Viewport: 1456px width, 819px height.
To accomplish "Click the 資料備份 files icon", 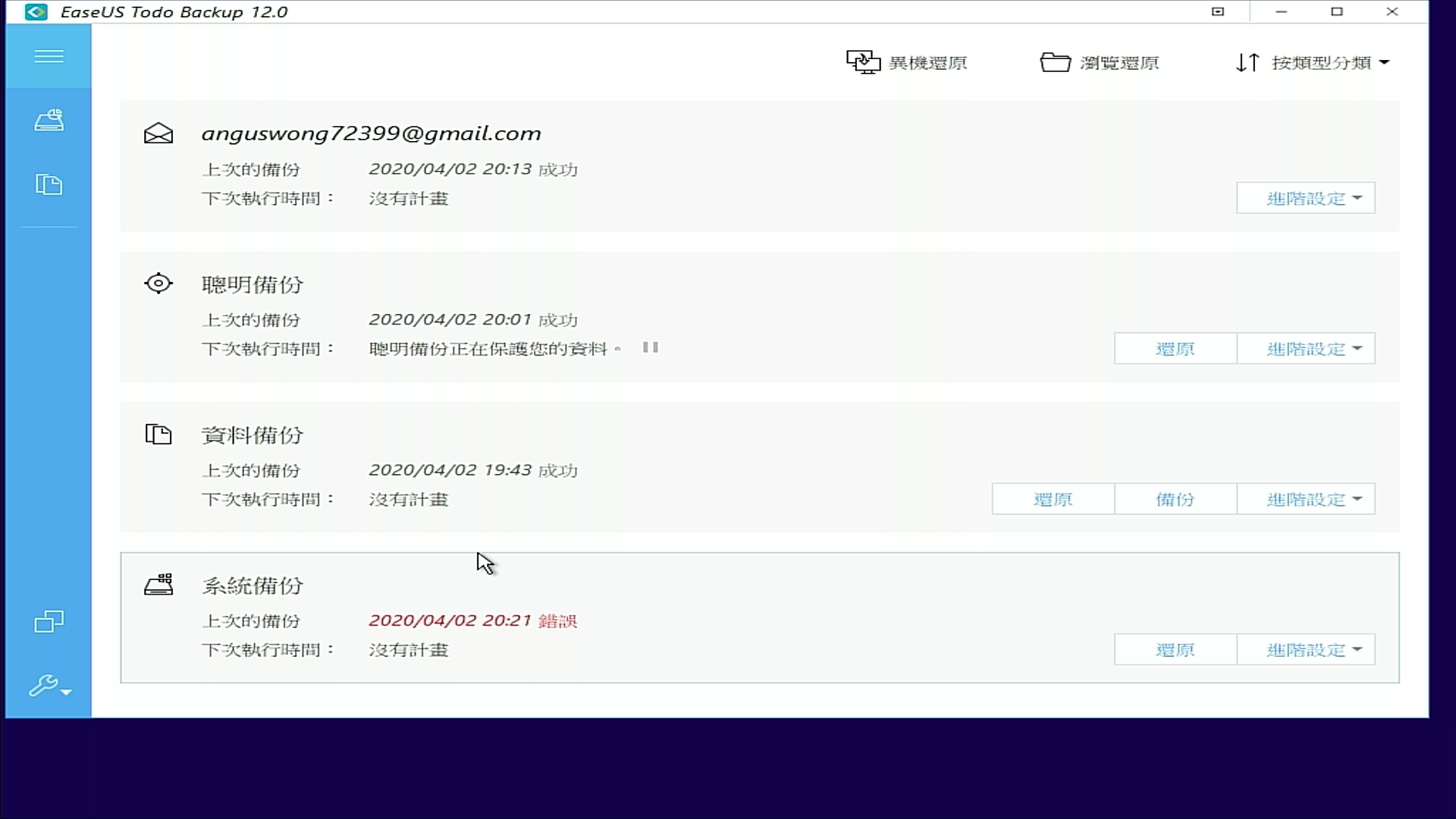I will pyautogui.click(x=158, y=435).
